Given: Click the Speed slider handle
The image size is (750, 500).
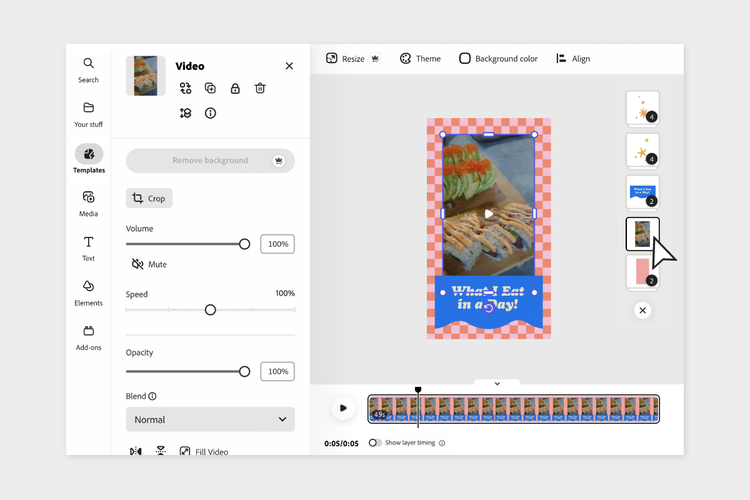Looking at the screenshot, I should click(x=210, y=310).
